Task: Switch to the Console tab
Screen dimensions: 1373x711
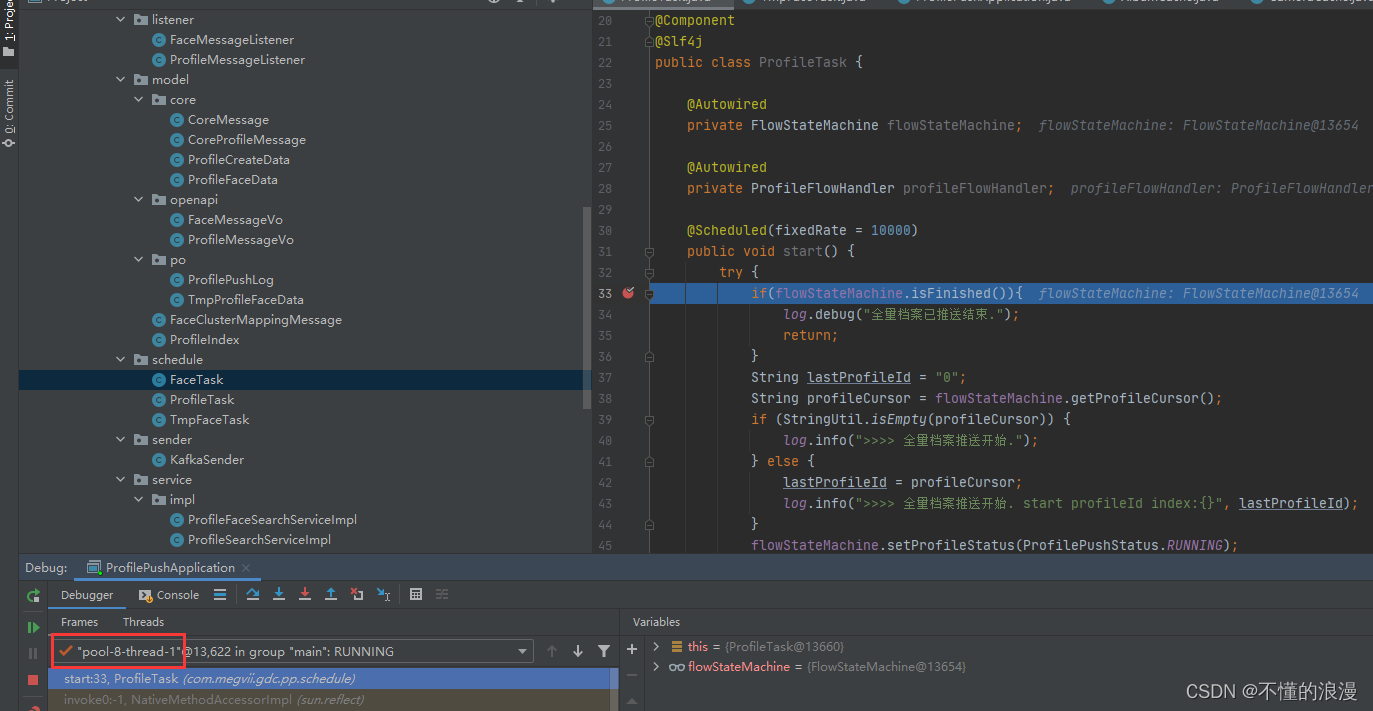Action: pos(169,595)
